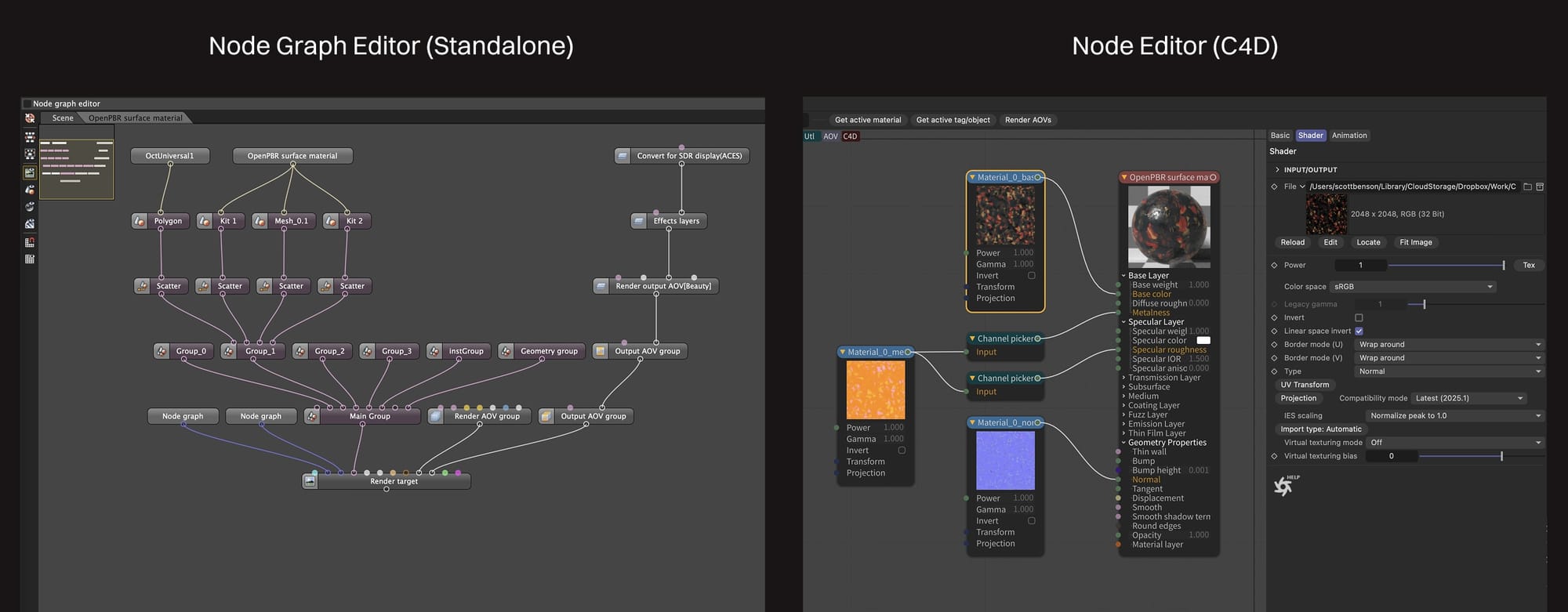Open the Border mode (V) dropdown
This screenshot has height=612, width=1568.
1450,358
